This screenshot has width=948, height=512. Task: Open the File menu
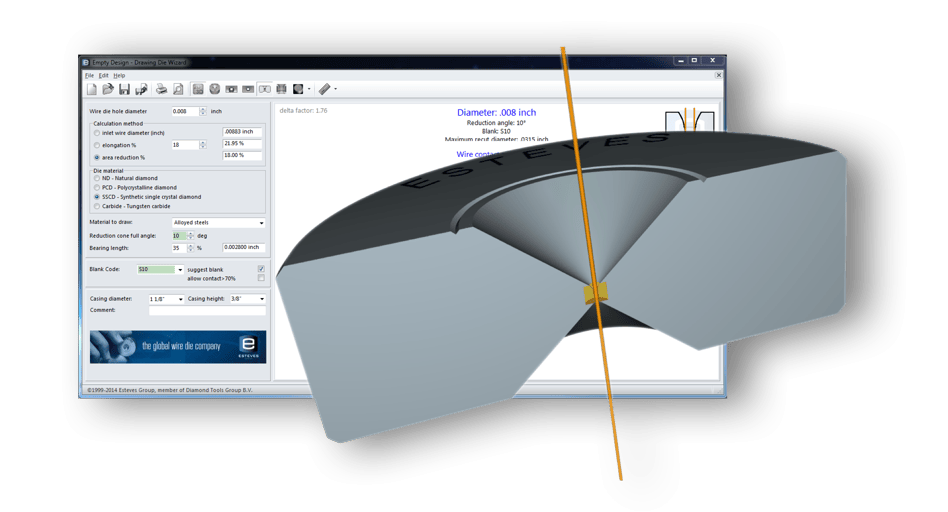[x=89, y=76]
